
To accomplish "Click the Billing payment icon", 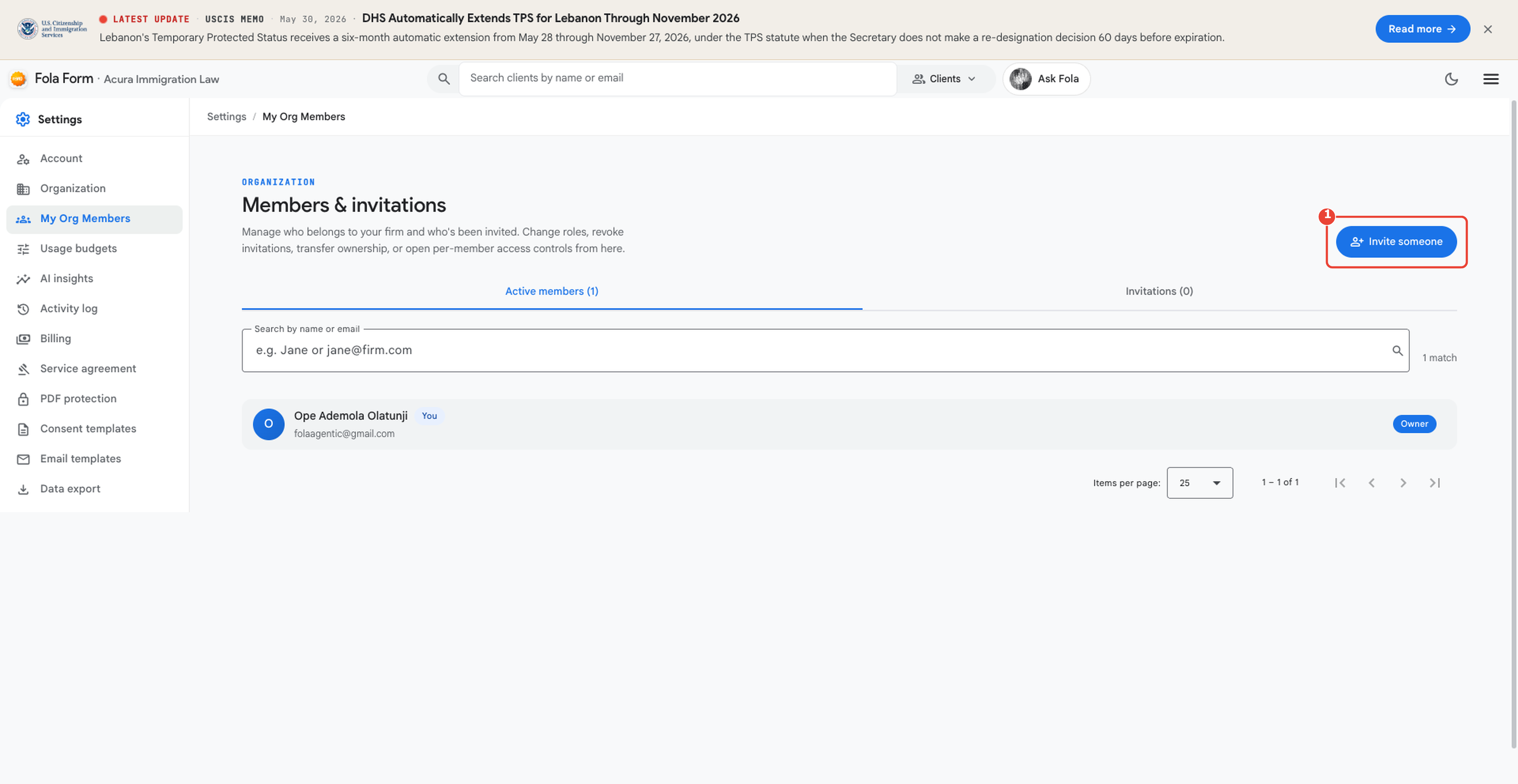I will pos(23,339).
